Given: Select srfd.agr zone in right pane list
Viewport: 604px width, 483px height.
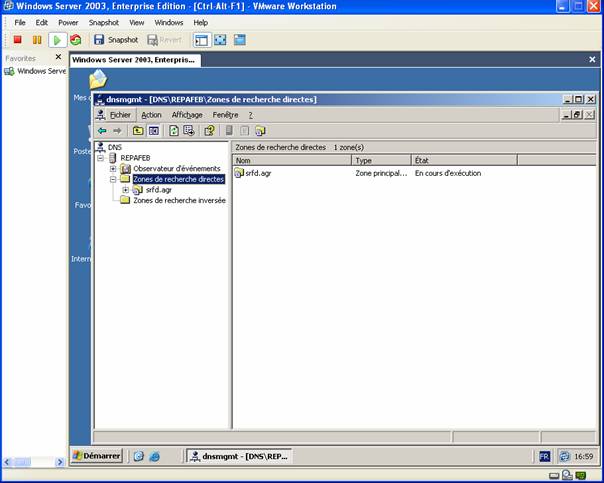Looking at the screenshot, I should coord(258,173).
